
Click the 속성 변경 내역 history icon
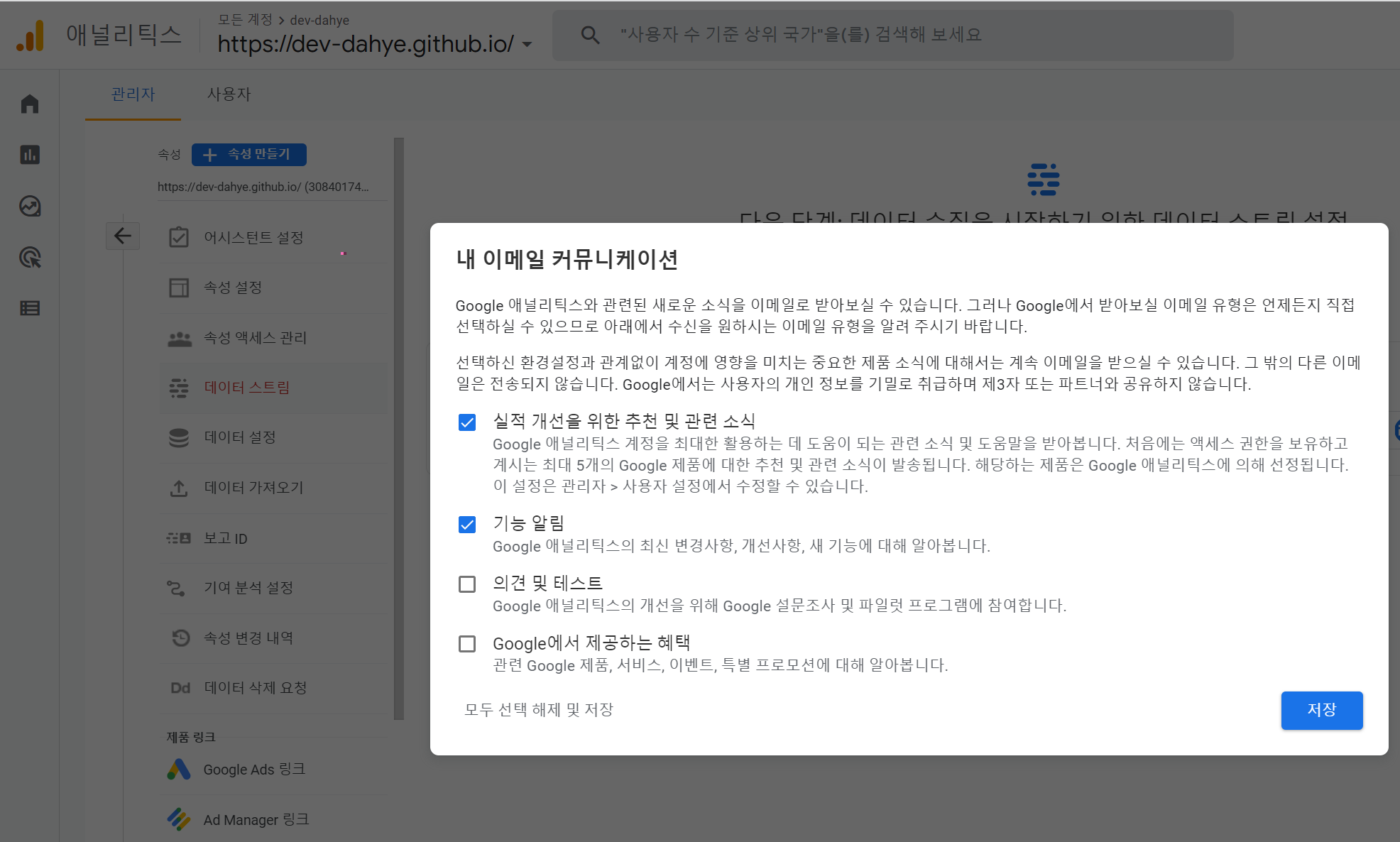(x=181, y=638)
